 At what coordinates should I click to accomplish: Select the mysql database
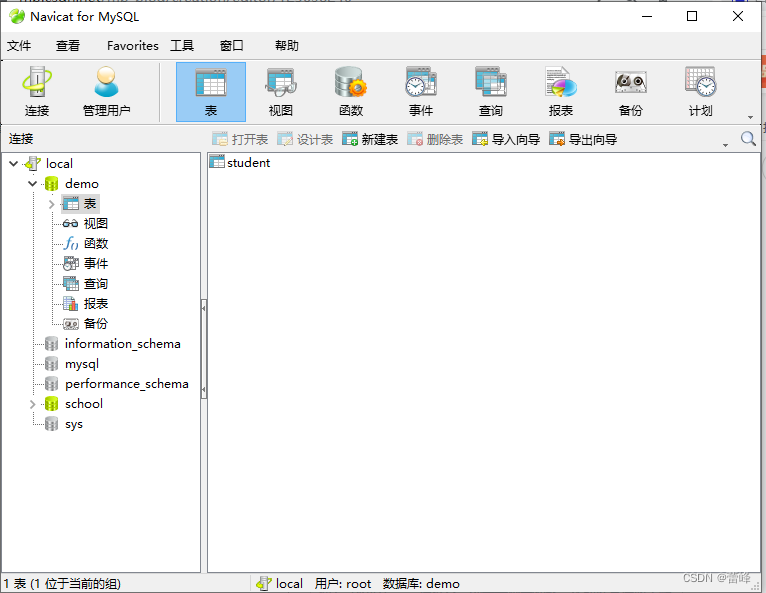tap(82, 364)
